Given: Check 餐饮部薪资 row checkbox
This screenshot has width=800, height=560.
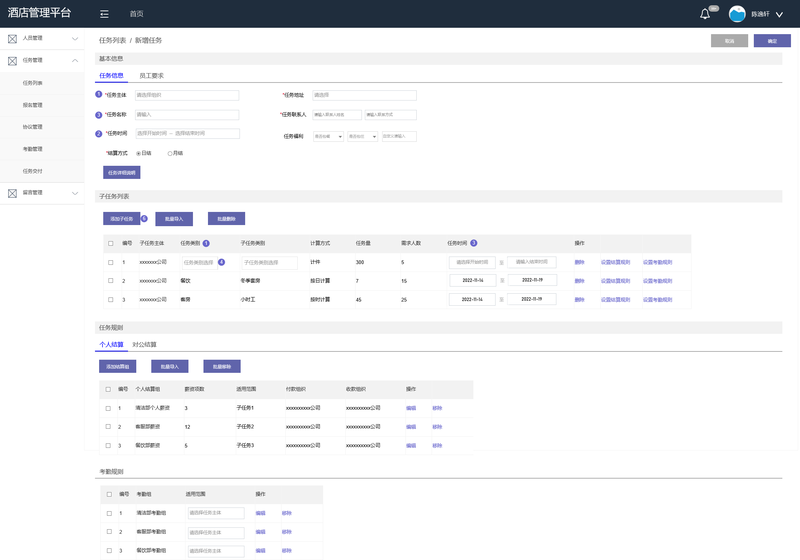Looking at the screenshot, I should (108, 445).
